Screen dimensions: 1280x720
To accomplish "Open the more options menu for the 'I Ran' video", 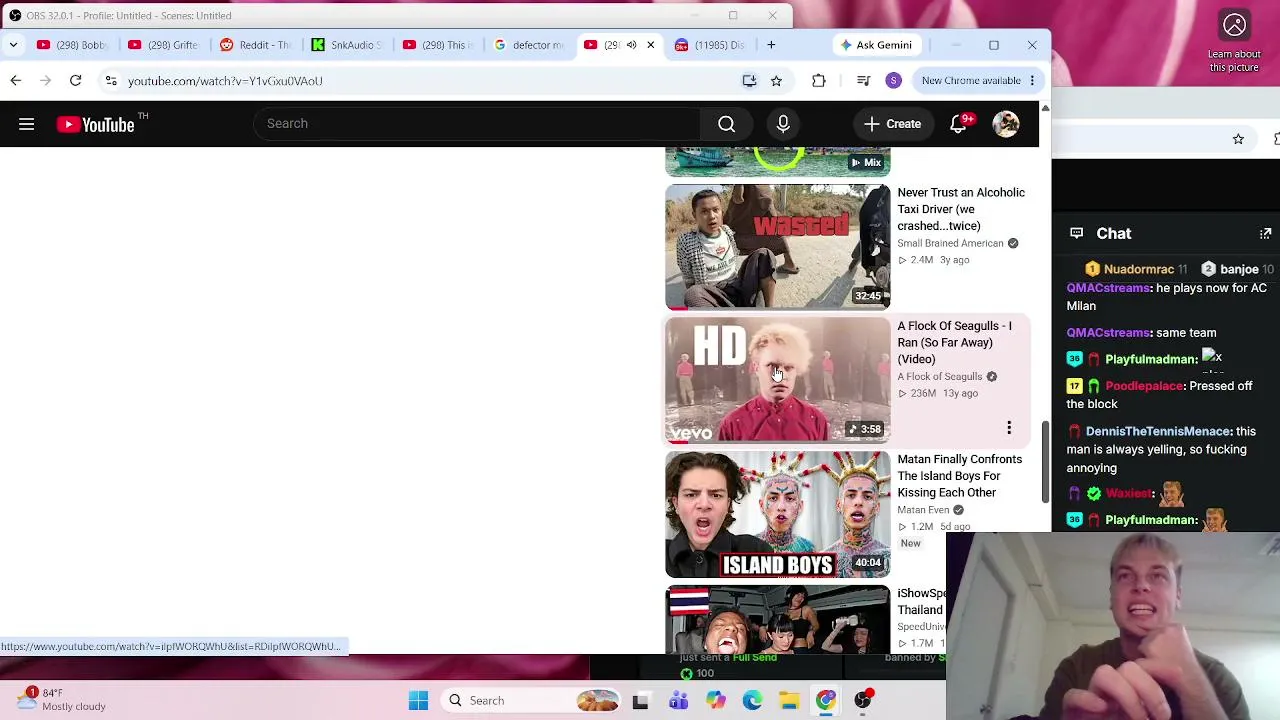I will tap(1009, 428).
